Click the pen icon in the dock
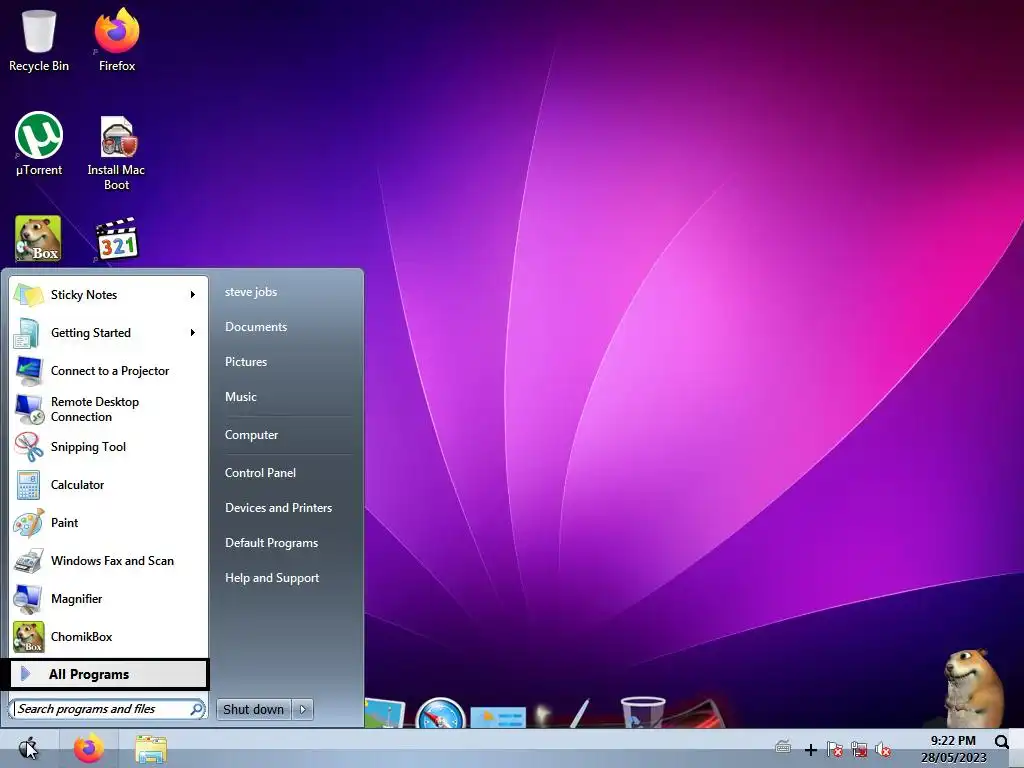This screenshot has width=1024, height=768. pyautogui.click(x=579, y=713)
